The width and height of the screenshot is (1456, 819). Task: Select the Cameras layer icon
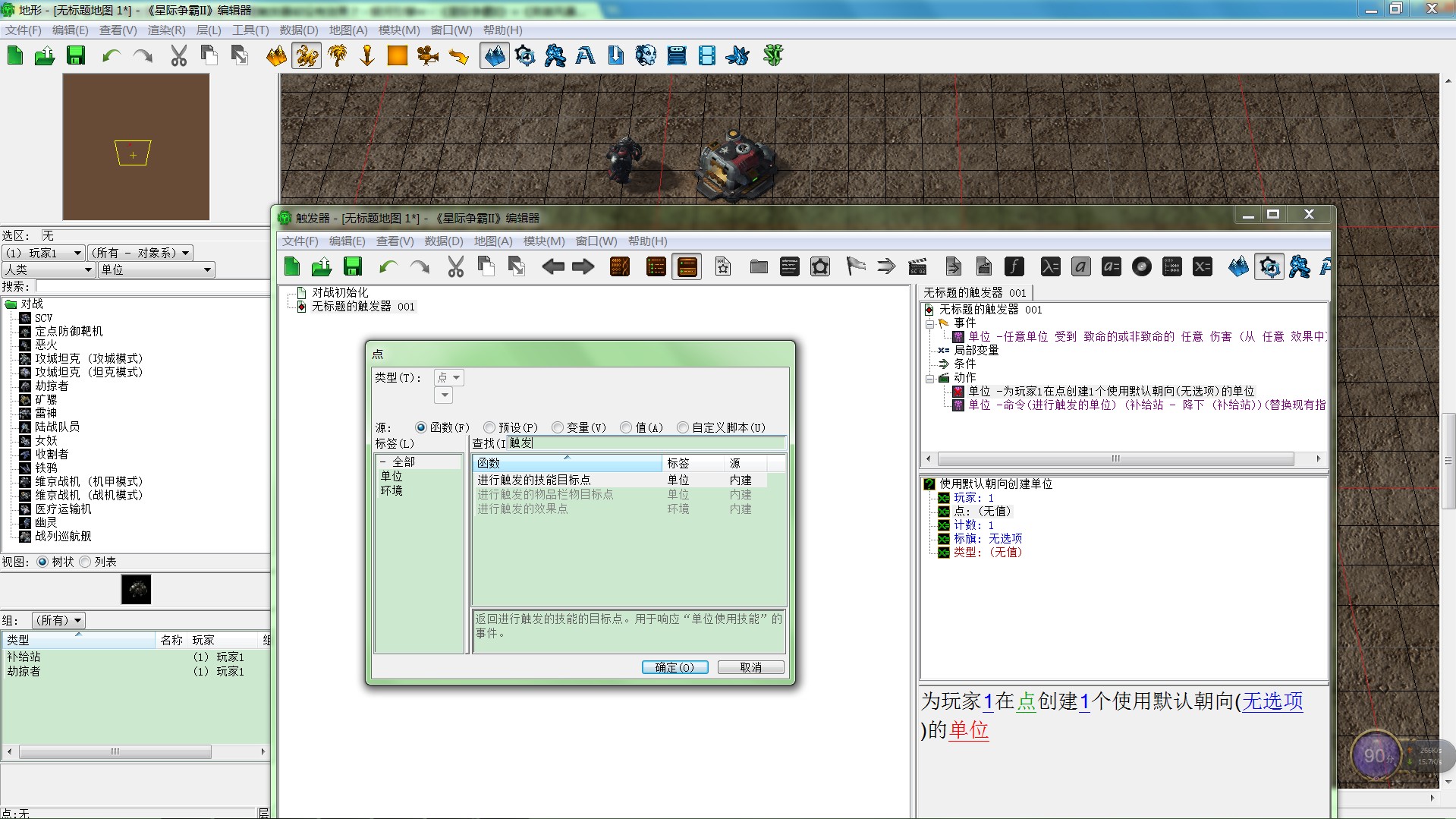[x=428, y=55]
